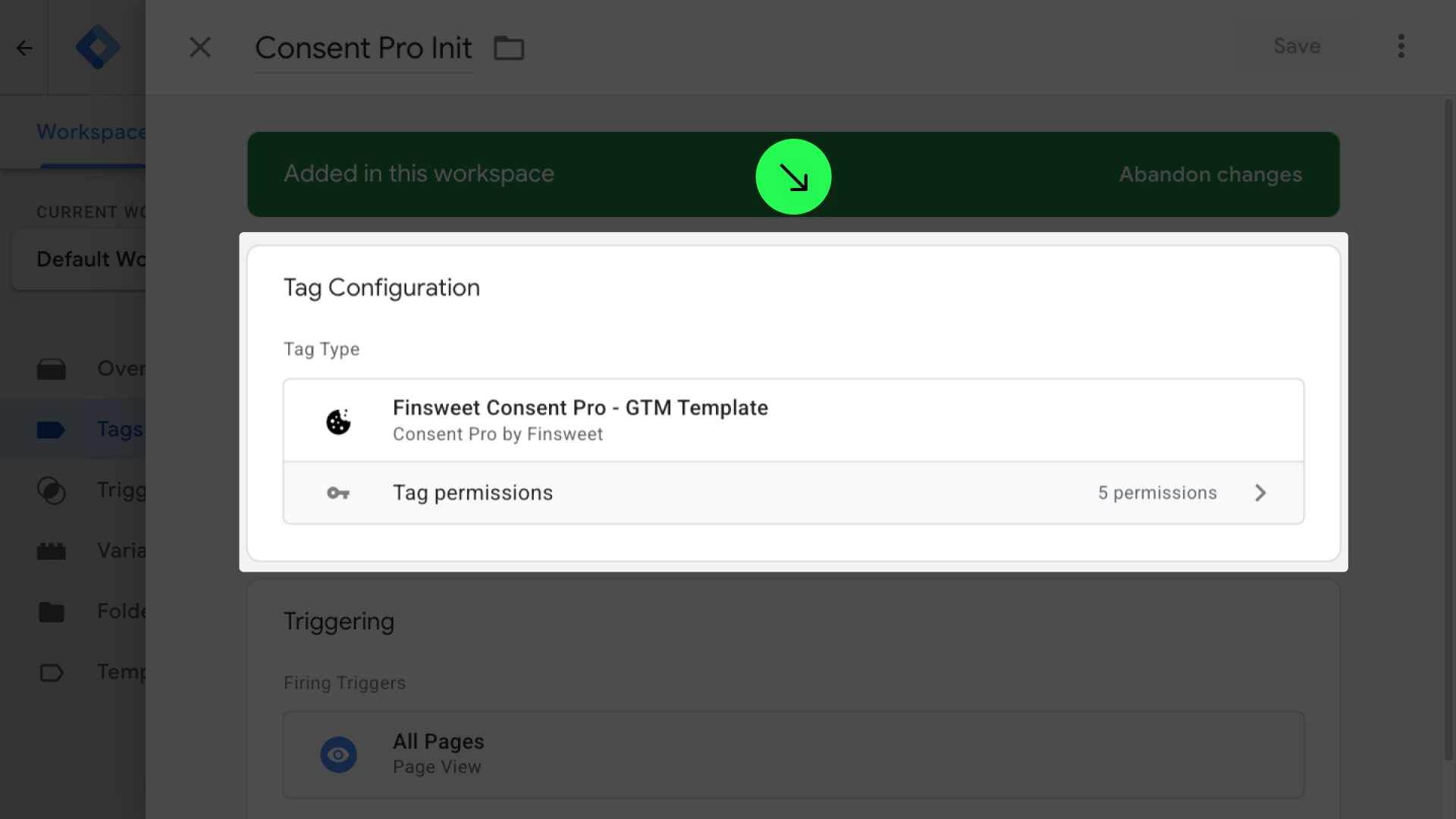This screenshot has width=1456, height=819.
Task: Click the All Pages eye trigger icon
Action: pyautogui.click(x=338, y=755)
